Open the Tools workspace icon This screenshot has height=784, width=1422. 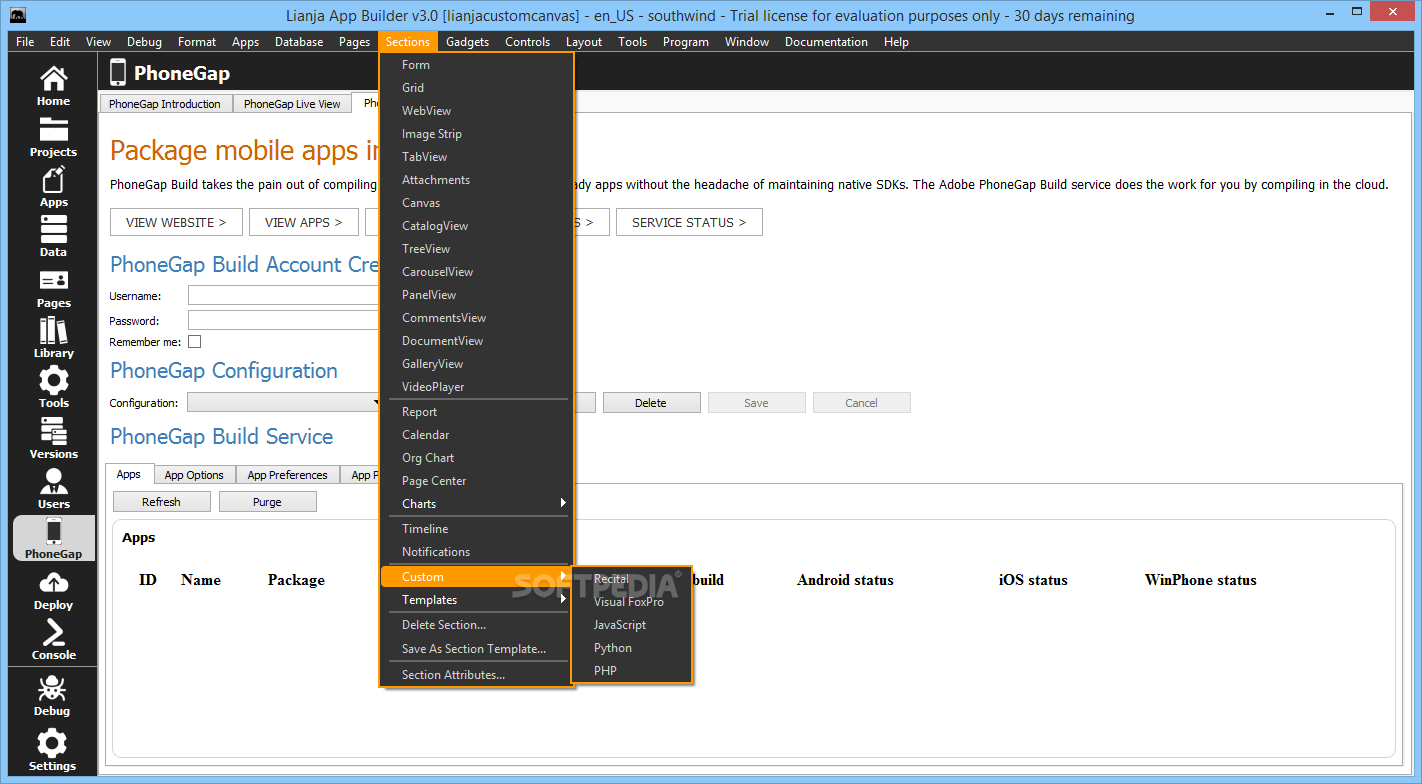point(53,388)
